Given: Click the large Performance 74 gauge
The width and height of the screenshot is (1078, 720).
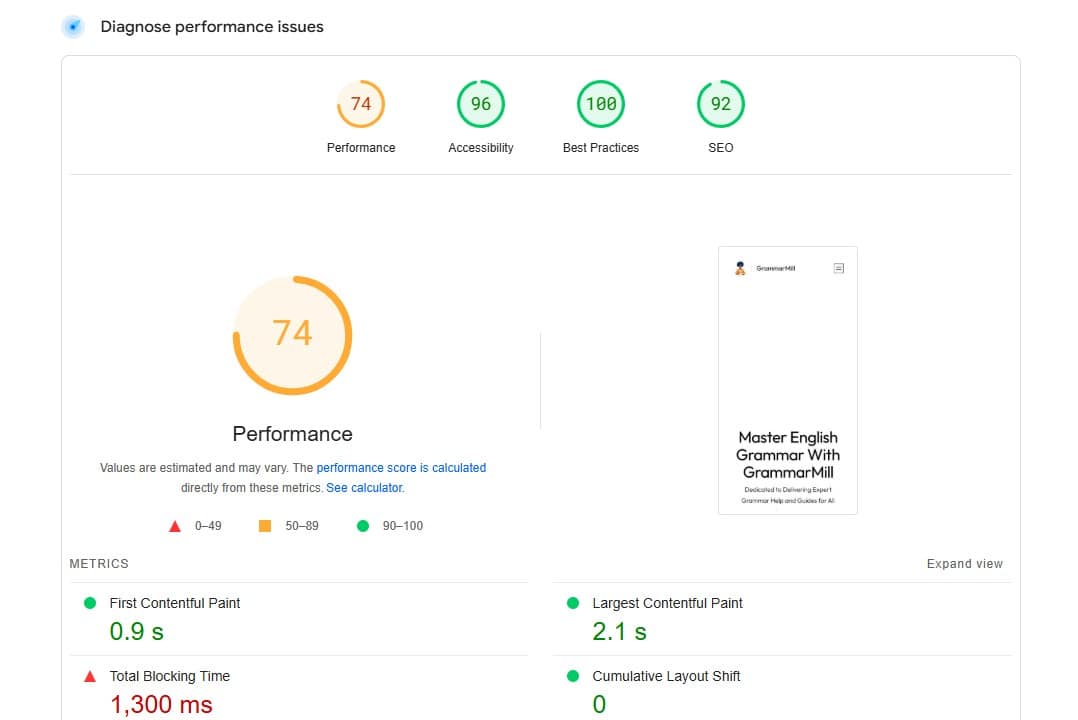Looking at the screenshot, I should coord(292,335).
